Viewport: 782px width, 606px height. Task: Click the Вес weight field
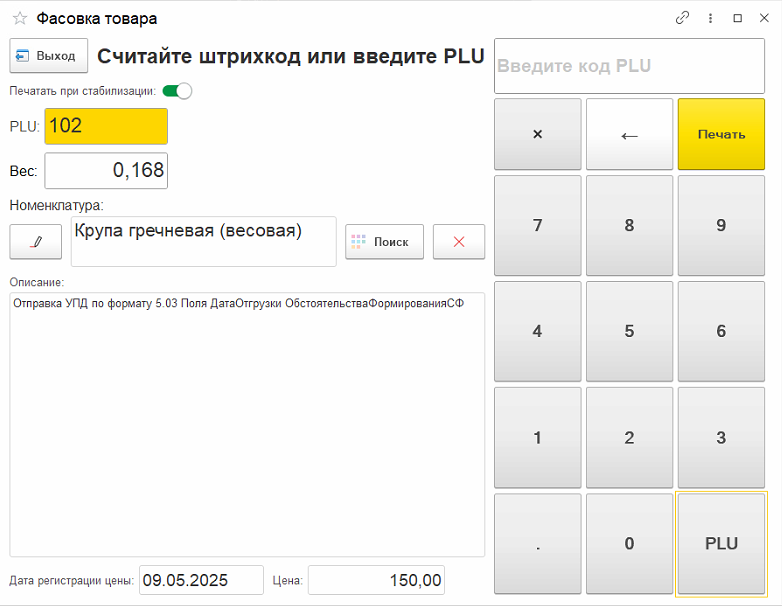[106, 171]
